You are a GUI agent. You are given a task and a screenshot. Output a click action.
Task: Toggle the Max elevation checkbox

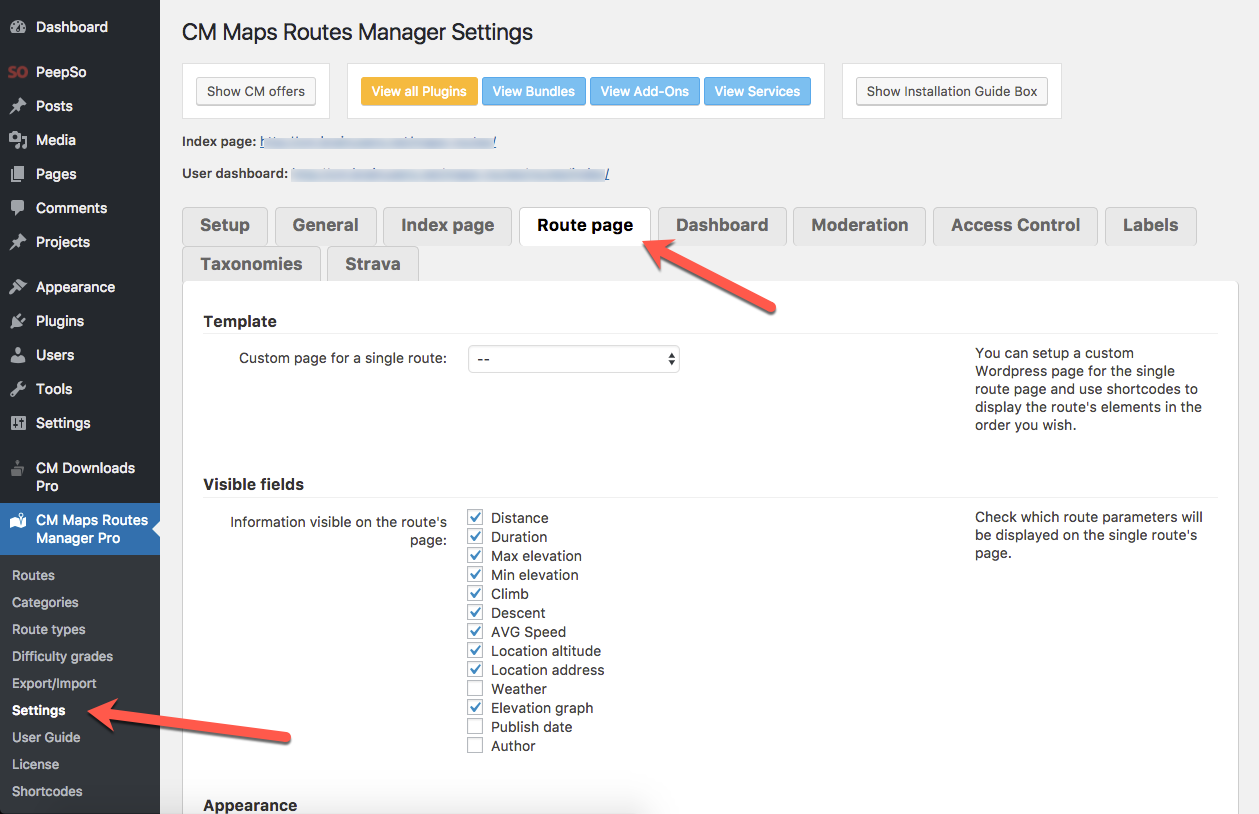(x=475, y=556)
